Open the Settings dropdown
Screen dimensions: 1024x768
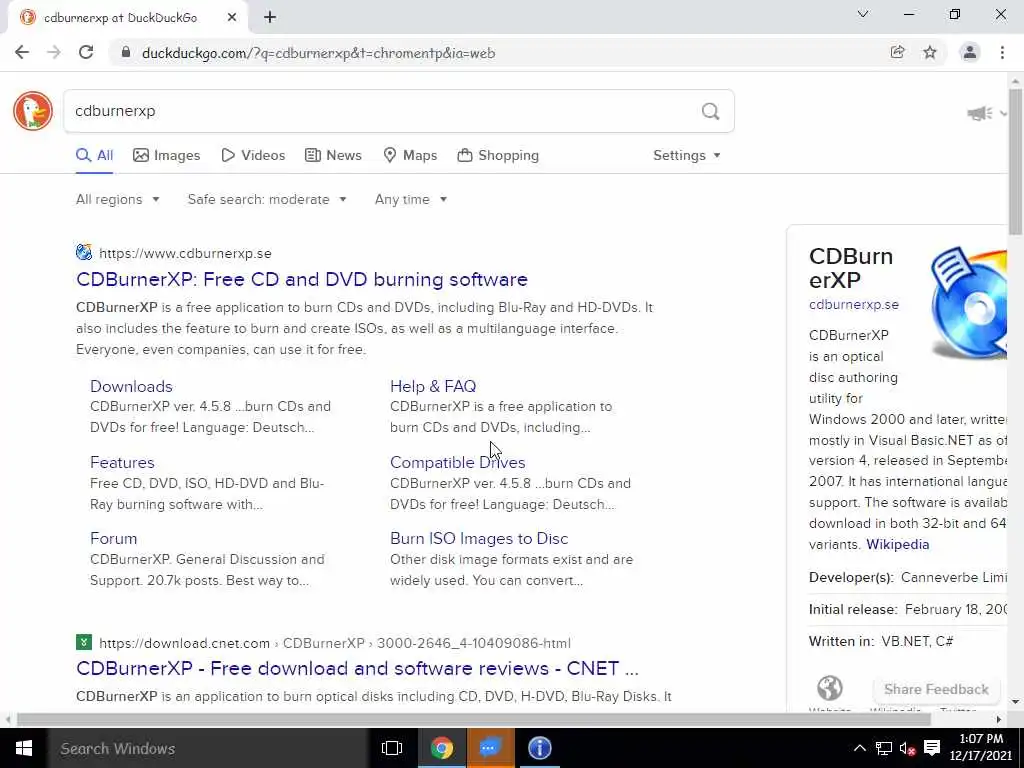tap(687, 155)
